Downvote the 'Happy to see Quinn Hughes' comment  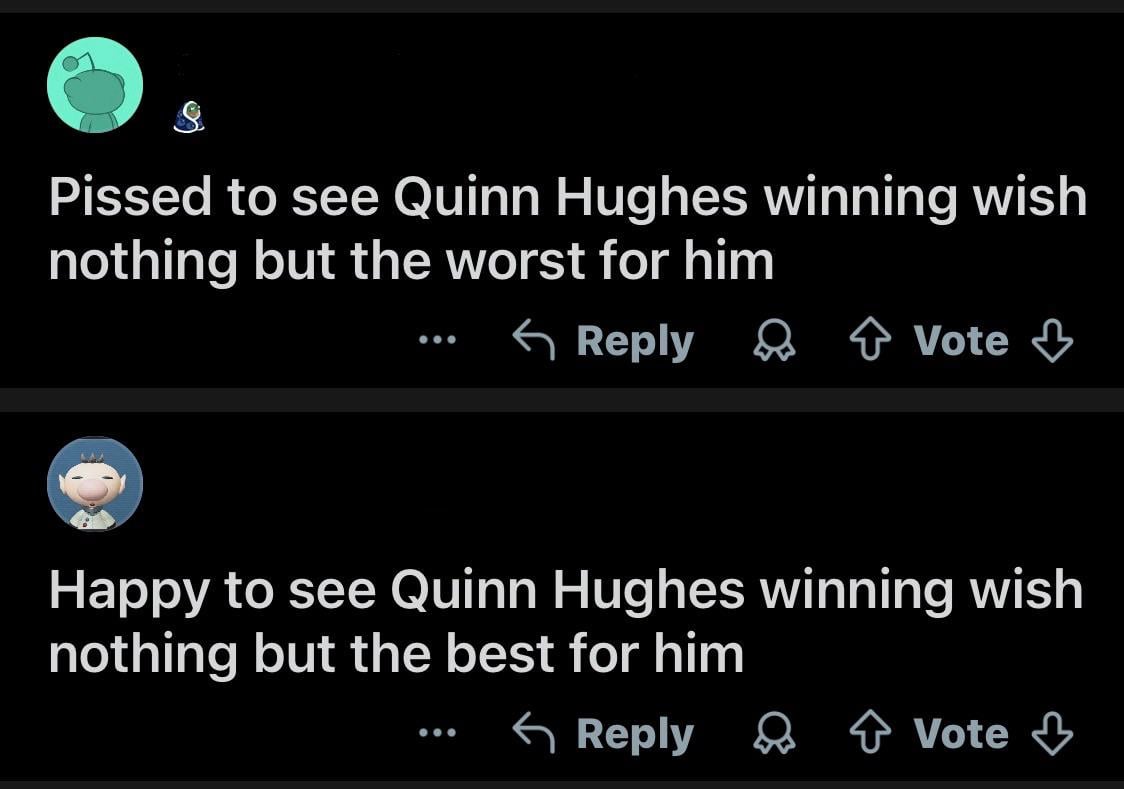pyautogui.click(x=1051, y=735)
